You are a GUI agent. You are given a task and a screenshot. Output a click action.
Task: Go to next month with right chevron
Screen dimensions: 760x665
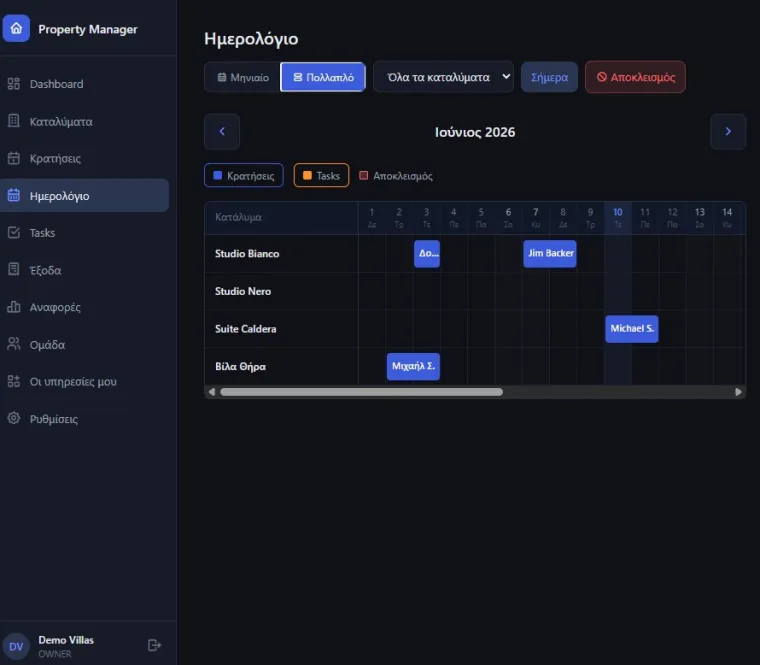click(728, 131)
